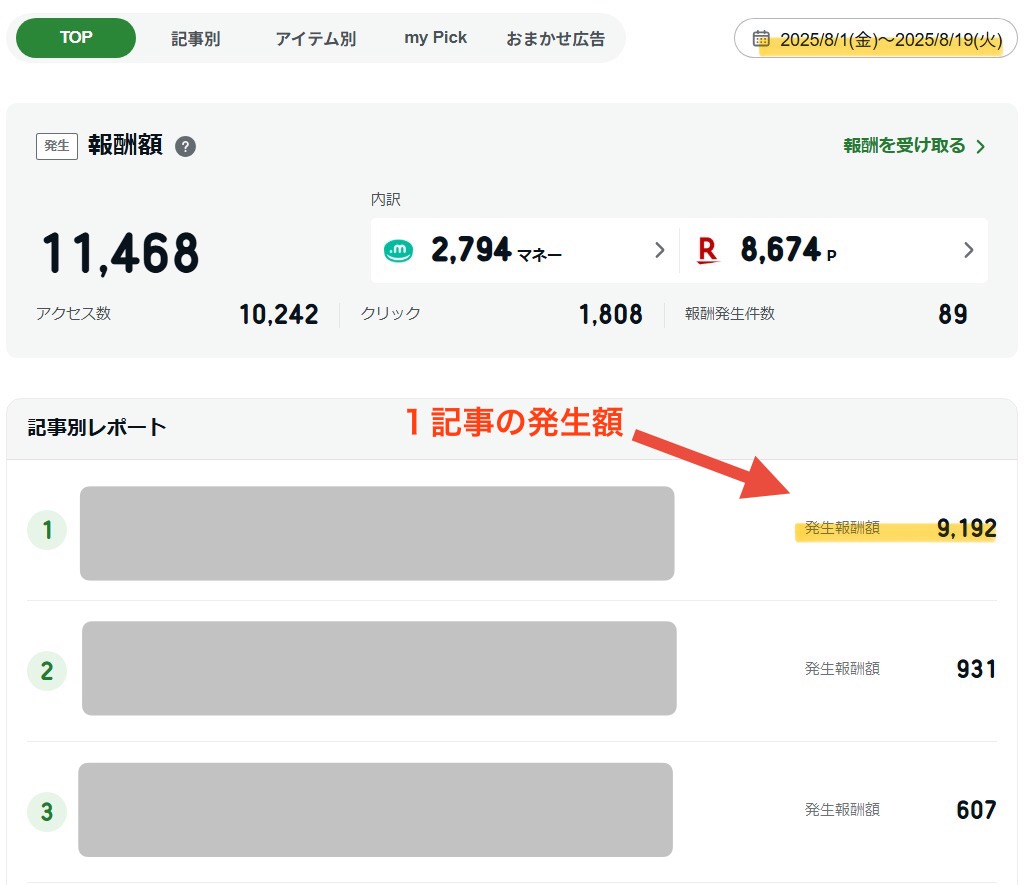
Task: Expand the 2,794 マネー breakdown chevron
Action: (x=659, y=250)
